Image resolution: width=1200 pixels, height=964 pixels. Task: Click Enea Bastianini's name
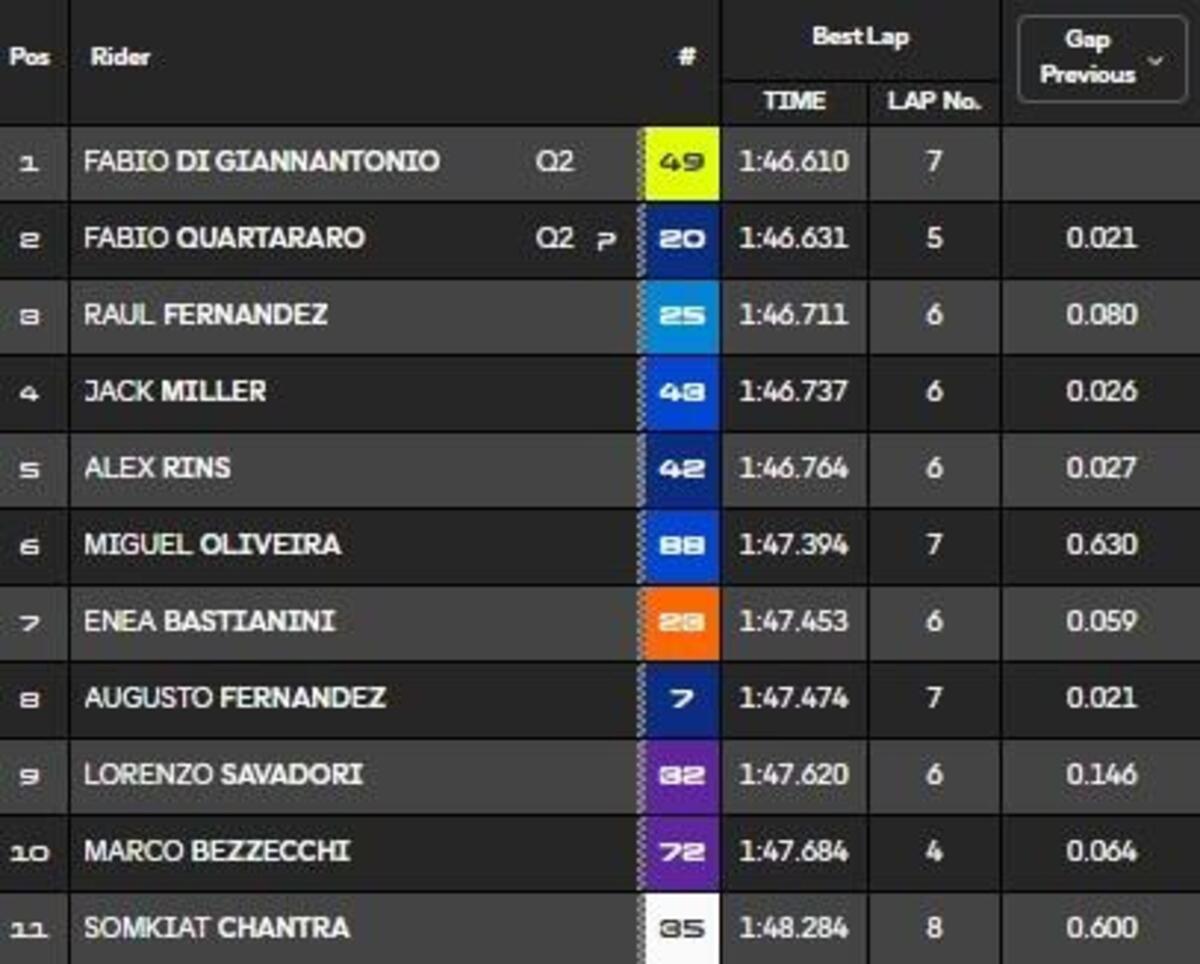pyautogui.click(x=209, y=621)
